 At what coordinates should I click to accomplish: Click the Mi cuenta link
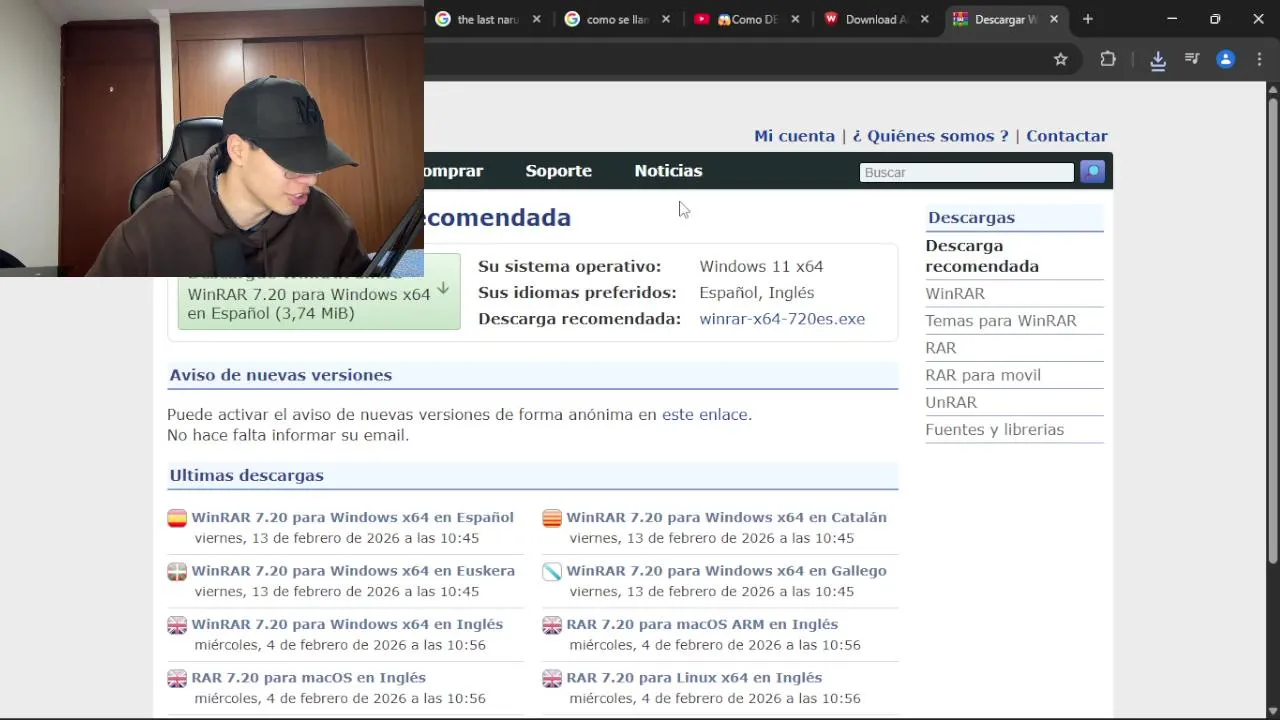(794, 136)
